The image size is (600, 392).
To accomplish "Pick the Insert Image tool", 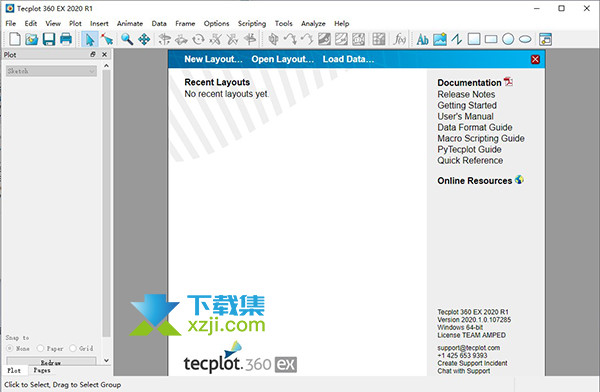I will coord(440,39).
